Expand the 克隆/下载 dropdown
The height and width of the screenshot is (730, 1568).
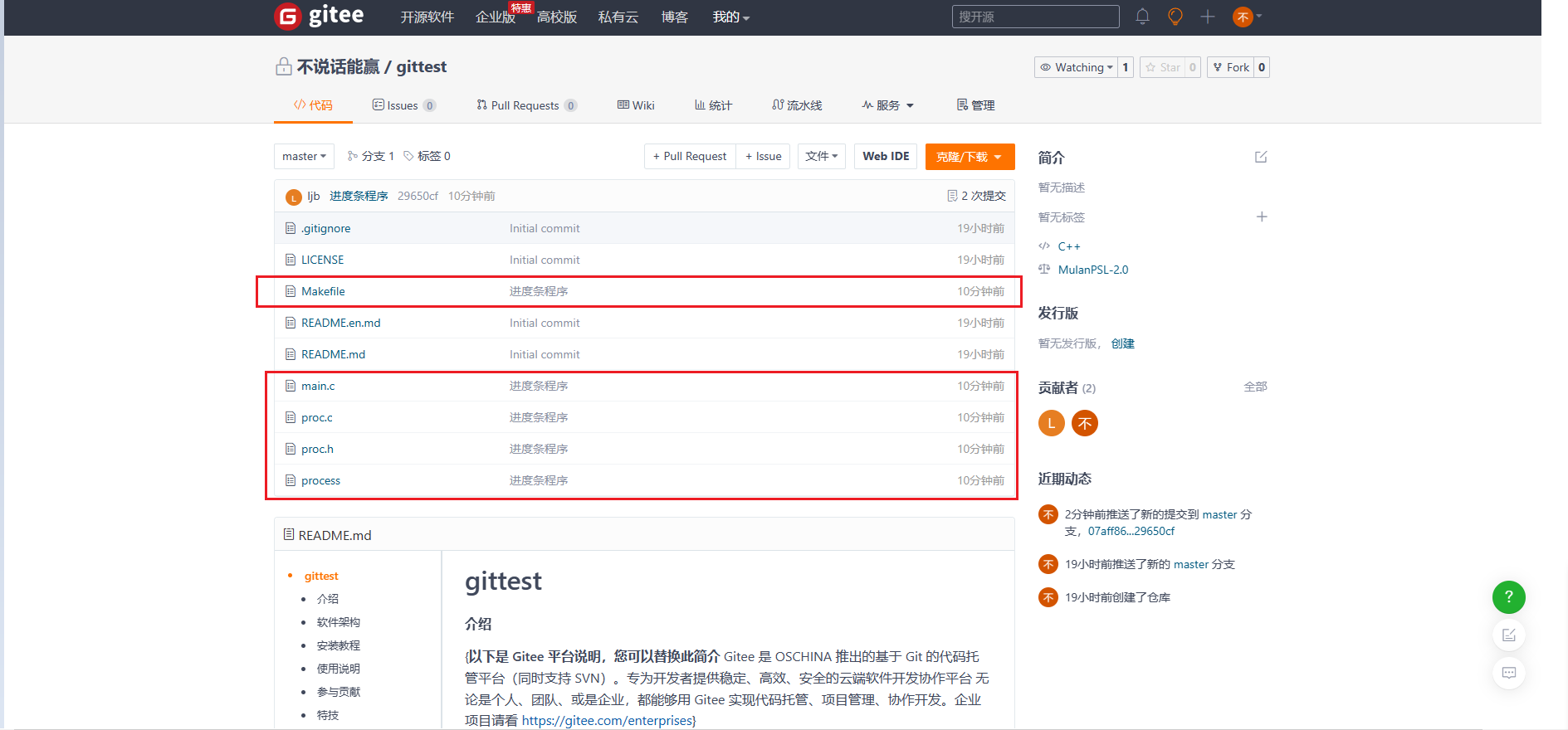(x=970, y=157)
